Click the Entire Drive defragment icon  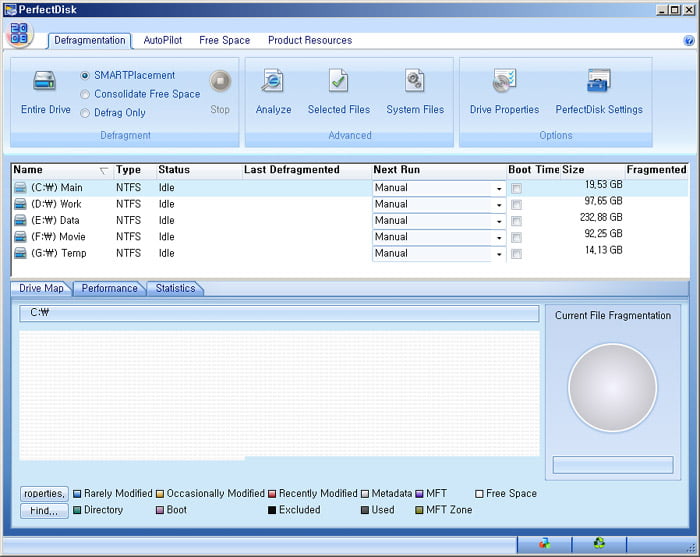click(45, 82)
